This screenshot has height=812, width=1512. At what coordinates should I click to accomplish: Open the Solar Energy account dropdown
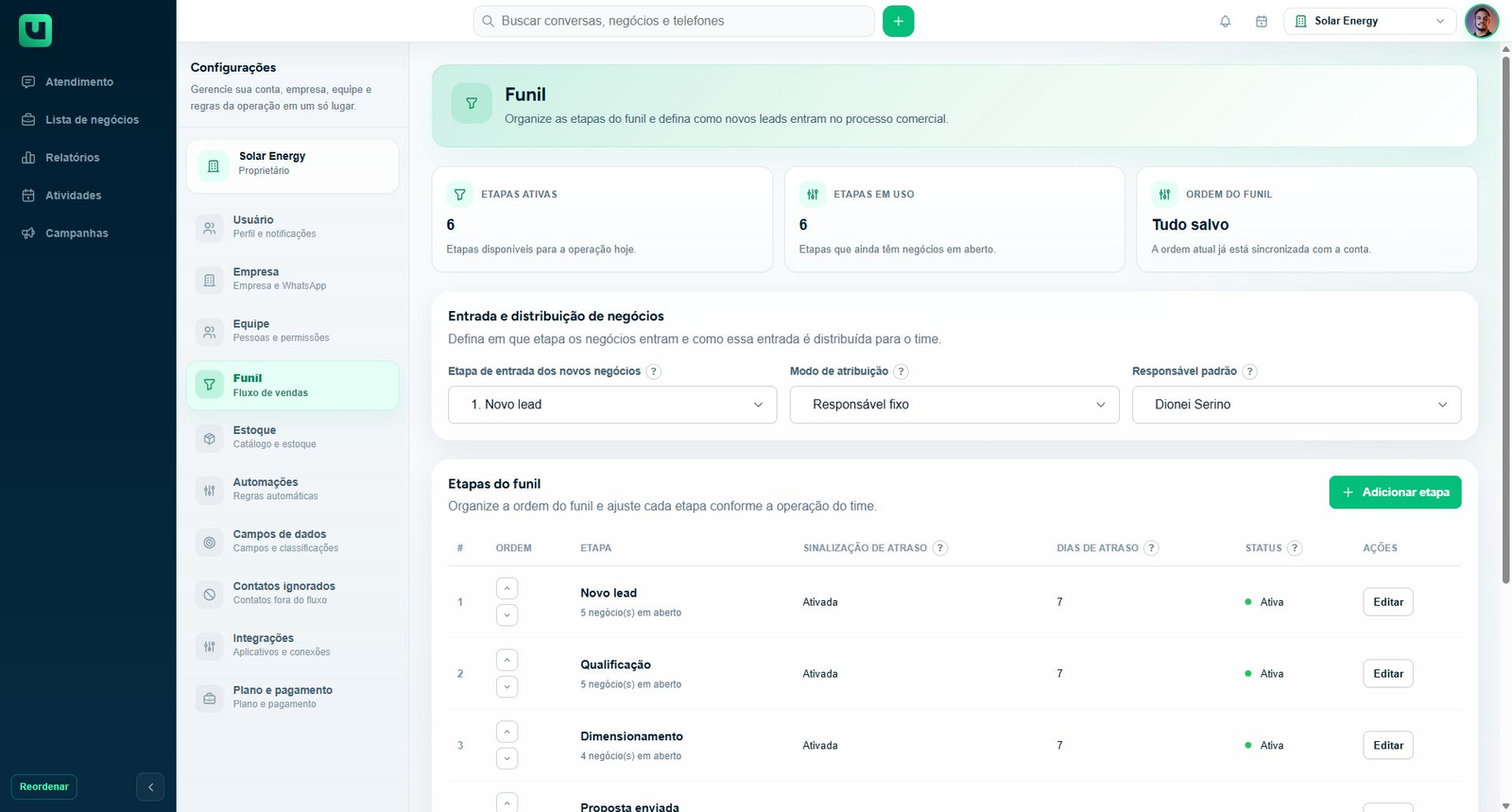[1370, 21]
